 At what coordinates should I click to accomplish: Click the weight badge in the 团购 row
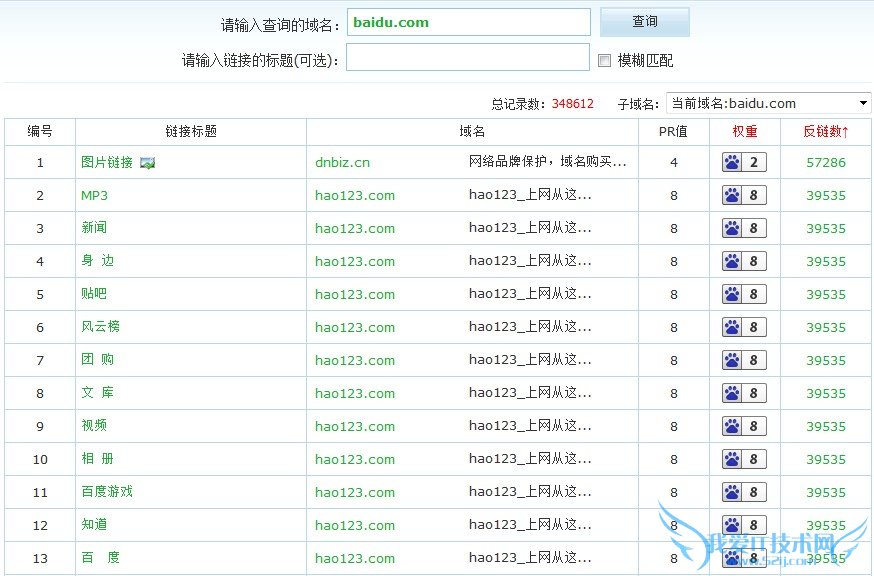(744, 360)
